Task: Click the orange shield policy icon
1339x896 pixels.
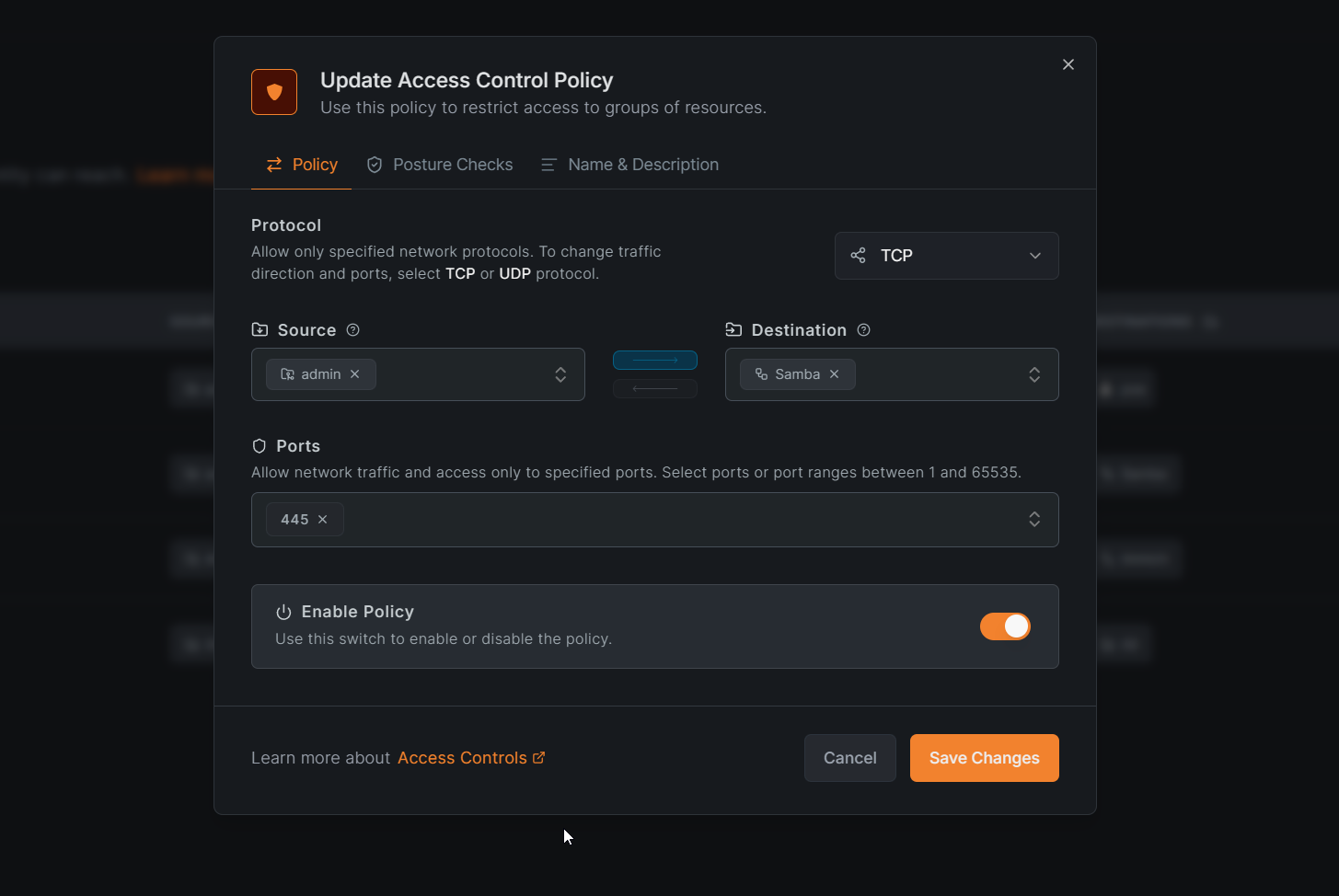Action: click(274, 92)
